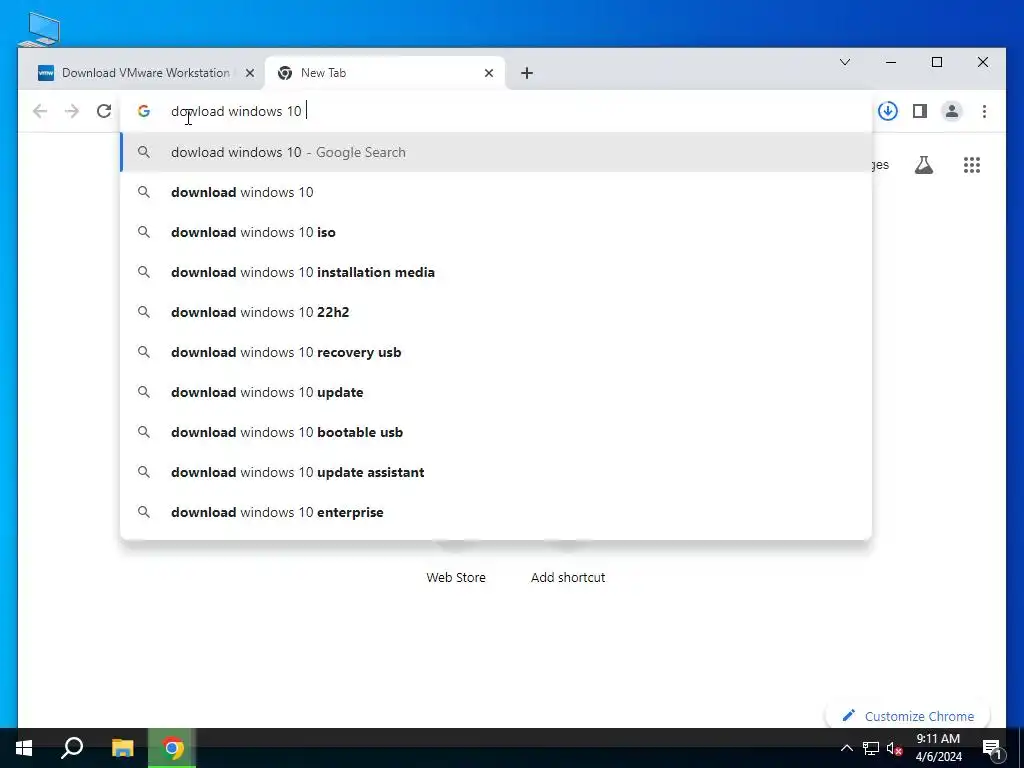This screenshot has width=1024, height=768.
Task: Click the Google G icon in address bar
Action: 144,111
